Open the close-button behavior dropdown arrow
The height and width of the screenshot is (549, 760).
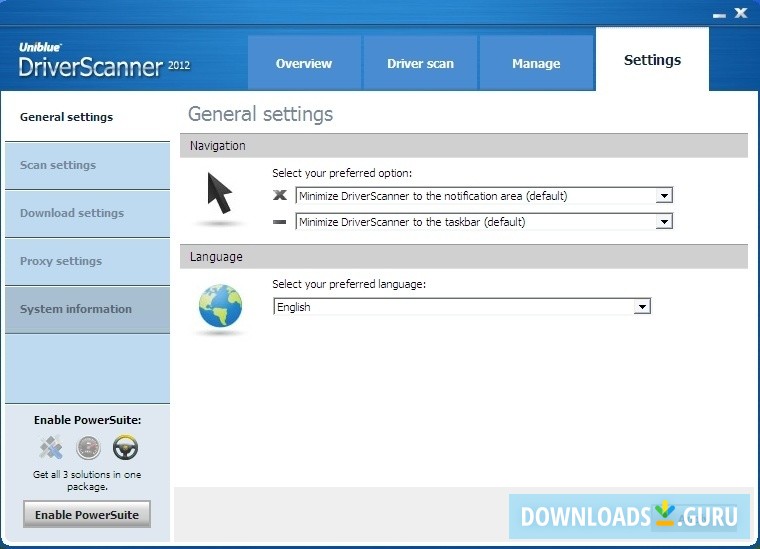click(x=664, y=196)
